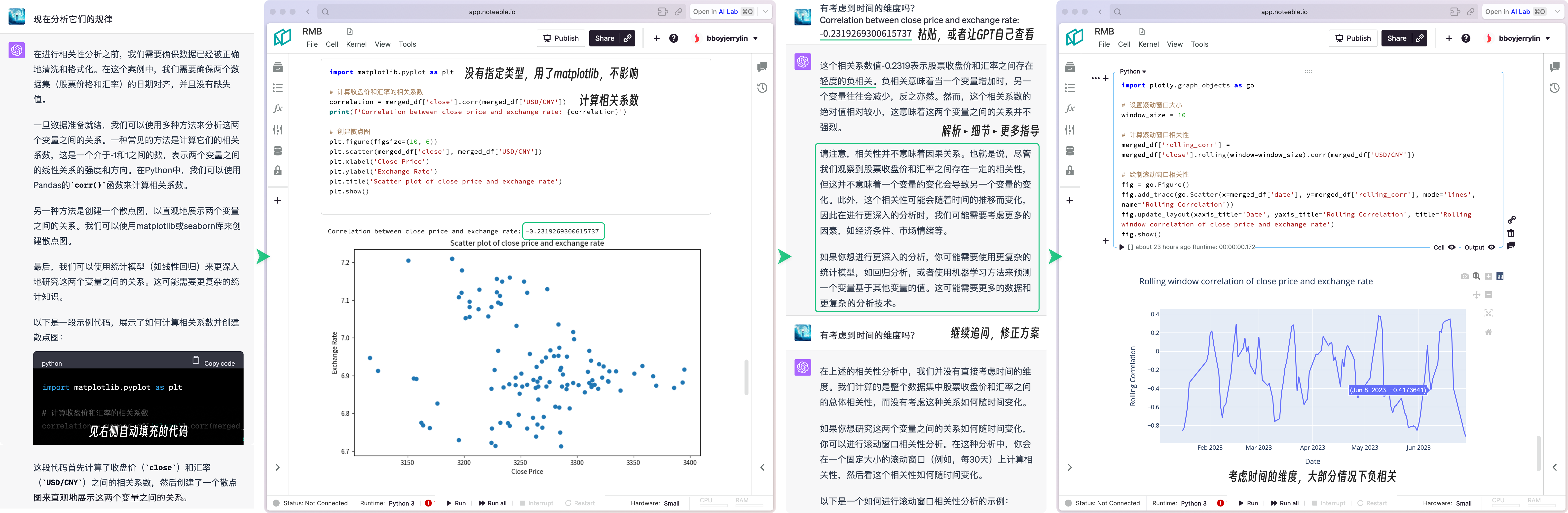Expand right panel chevron in rolling-correlation notebook
The image size is (1568, 513).
click(1554, 467)
